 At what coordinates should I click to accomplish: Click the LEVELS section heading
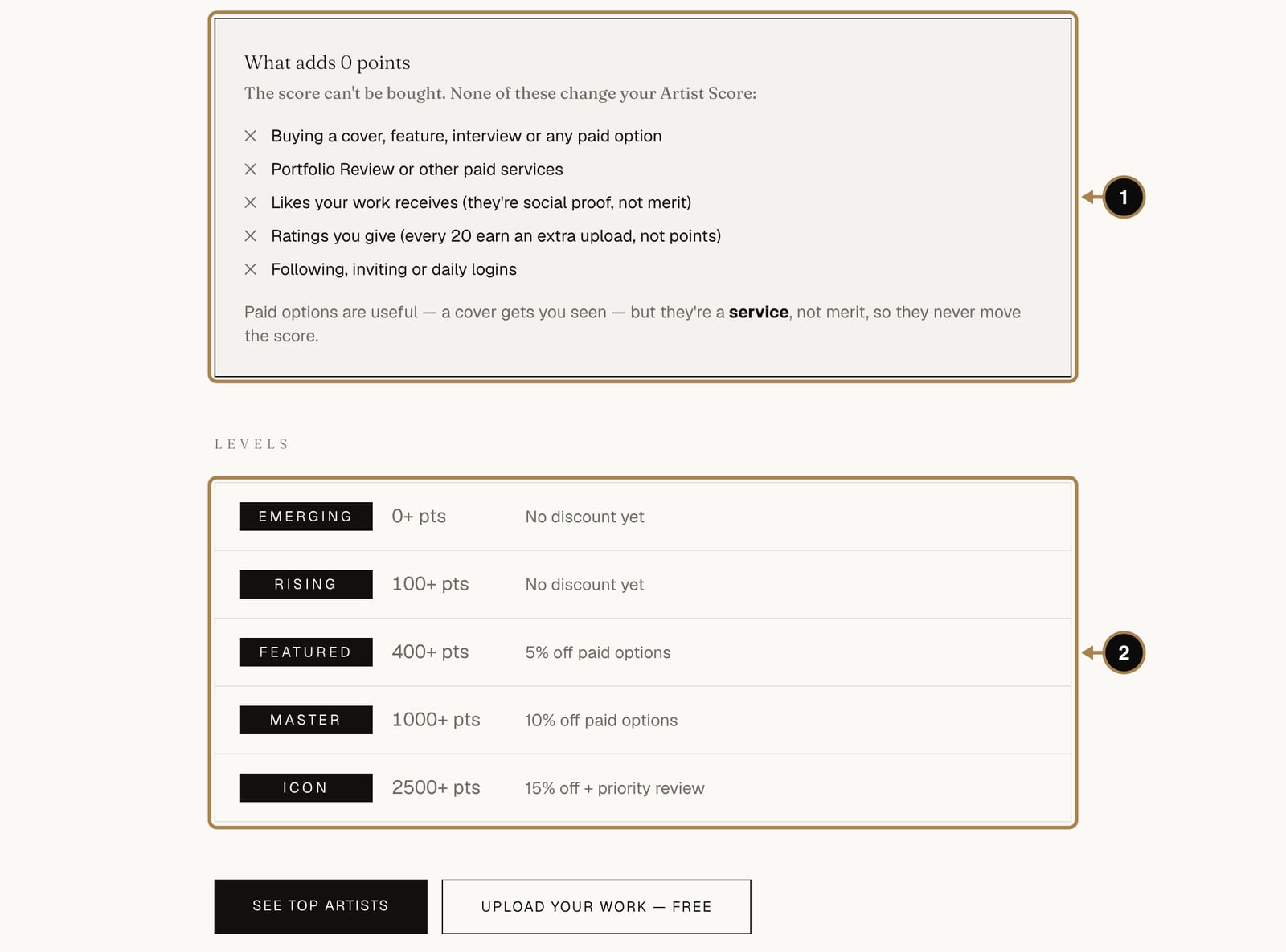tap(251, 444)
